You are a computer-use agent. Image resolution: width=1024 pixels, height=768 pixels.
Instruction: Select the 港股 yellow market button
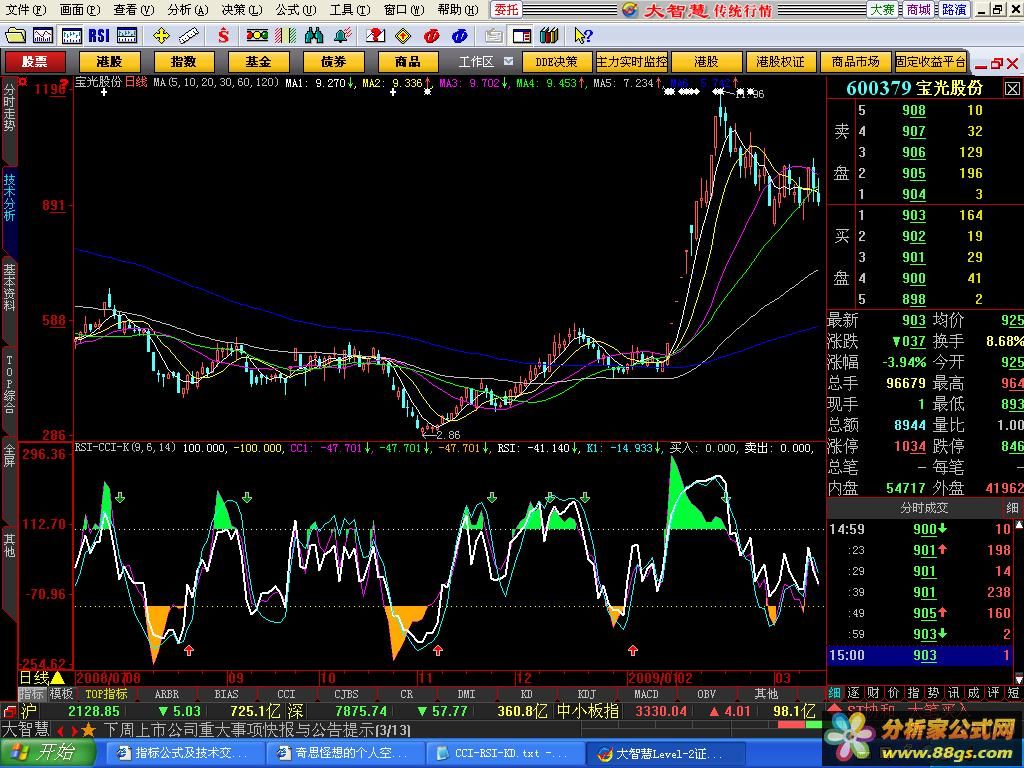pos(109,61)
